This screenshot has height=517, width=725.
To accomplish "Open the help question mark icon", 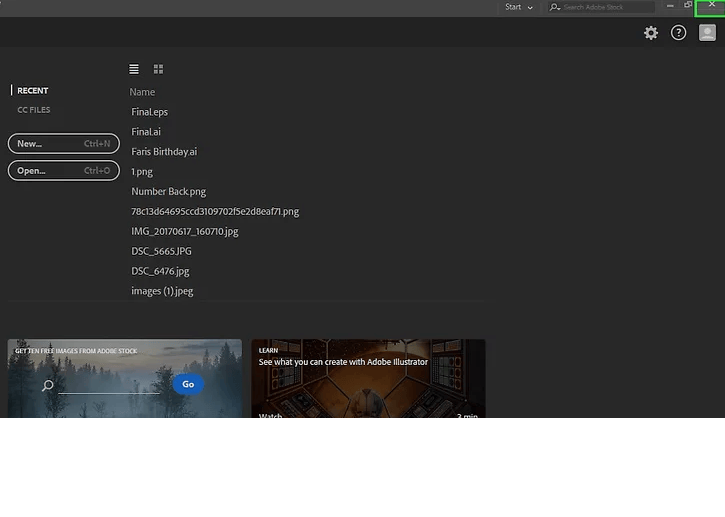I will click(x=679, y=33).
